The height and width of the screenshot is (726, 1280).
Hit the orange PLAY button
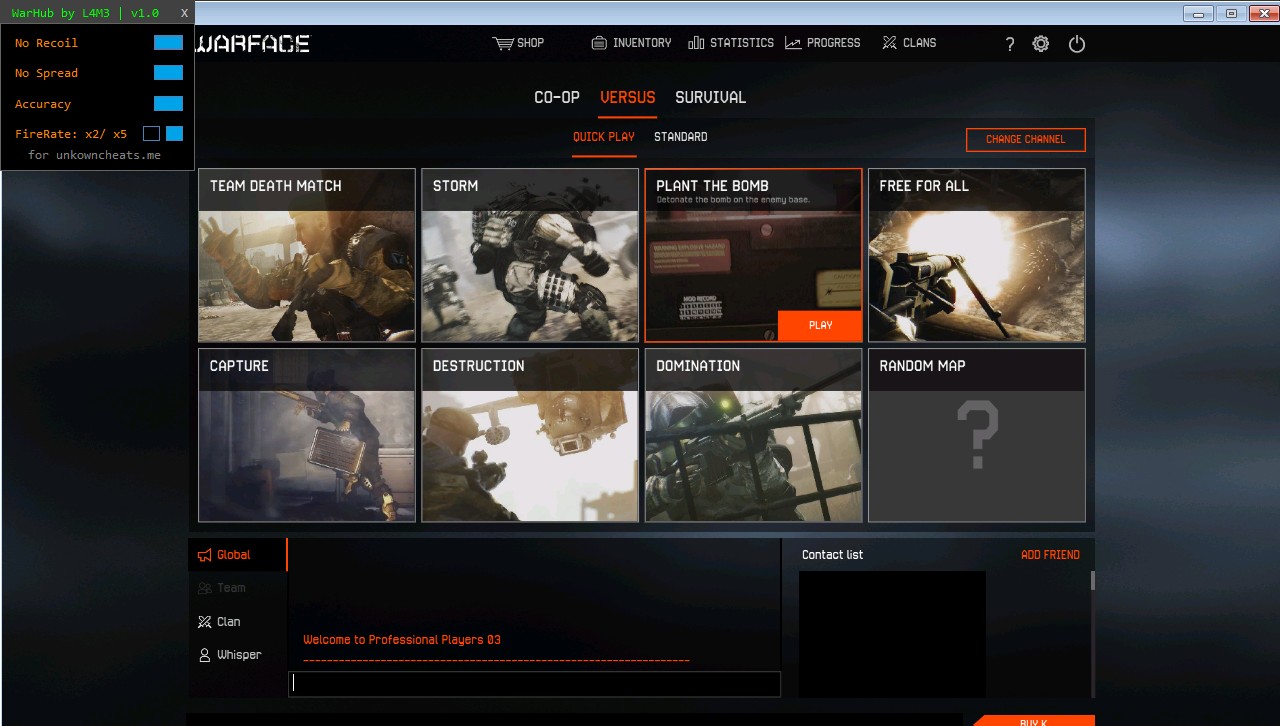(820, 326)
